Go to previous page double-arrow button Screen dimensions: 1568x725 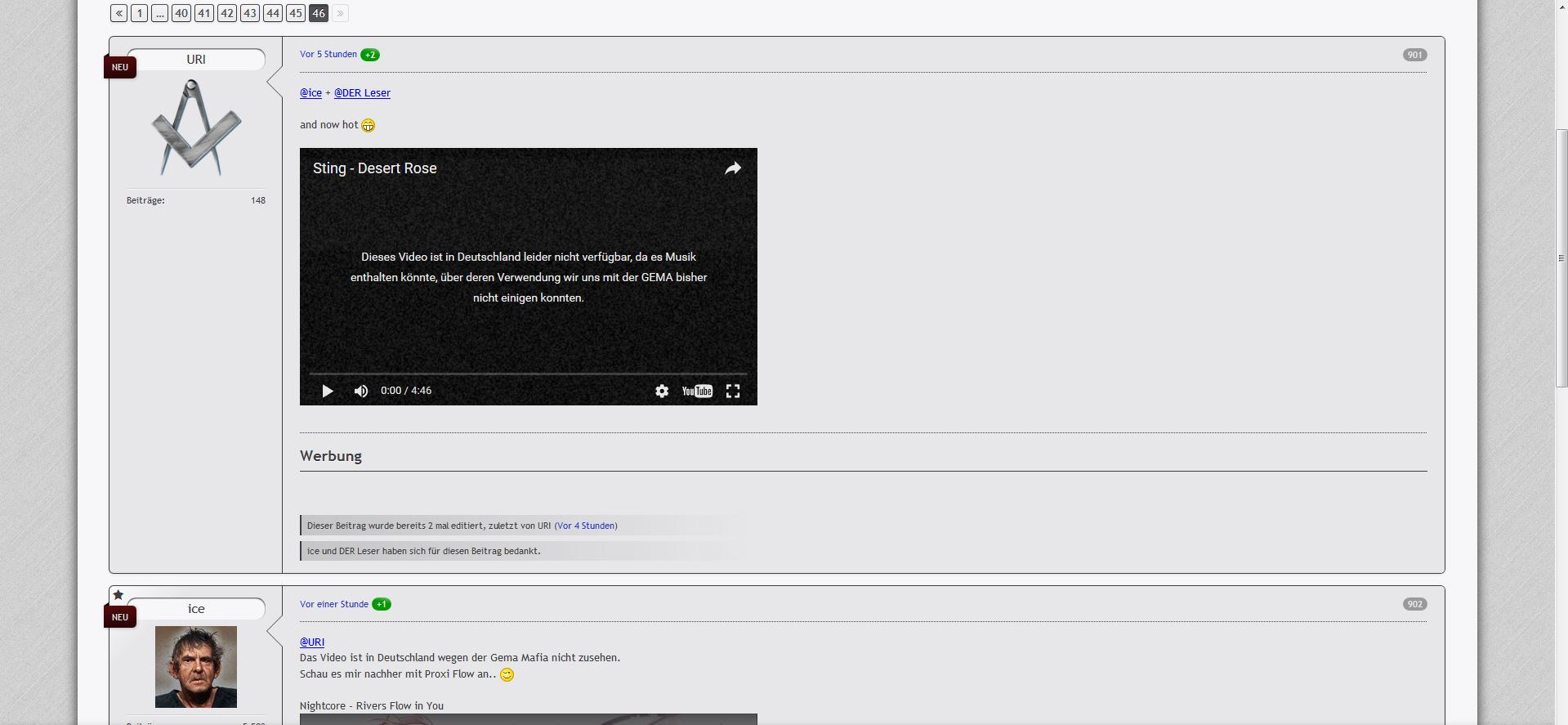(119, 13)
